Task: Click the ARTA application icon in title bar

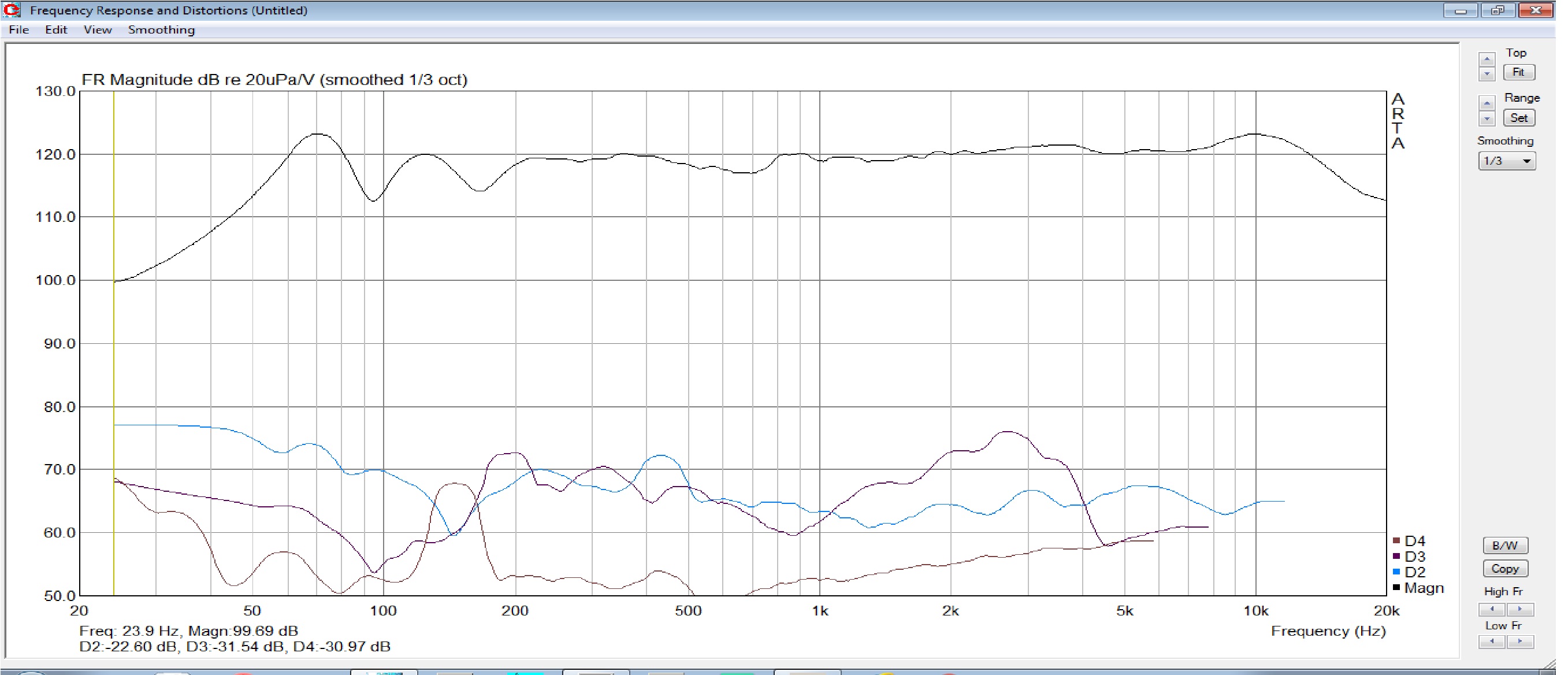Action: click(x=12, y=10)
